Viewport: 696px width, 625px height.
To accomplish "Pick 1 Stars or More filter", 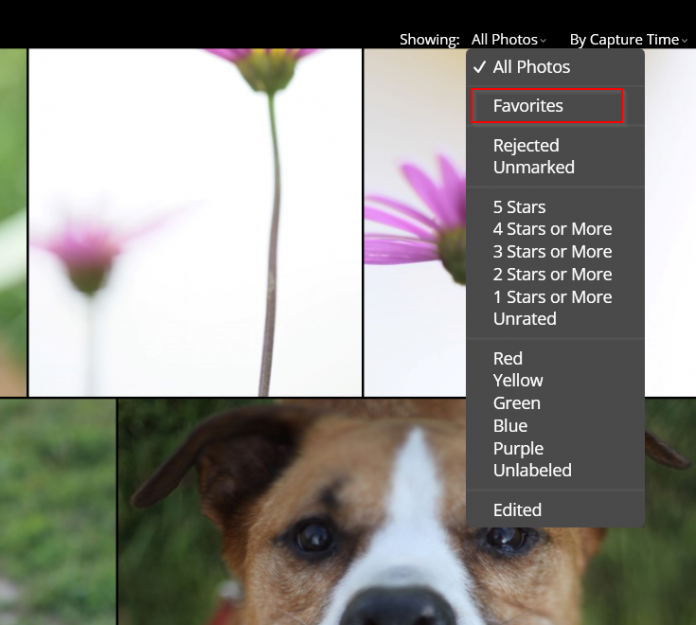I will click(552, 297).
